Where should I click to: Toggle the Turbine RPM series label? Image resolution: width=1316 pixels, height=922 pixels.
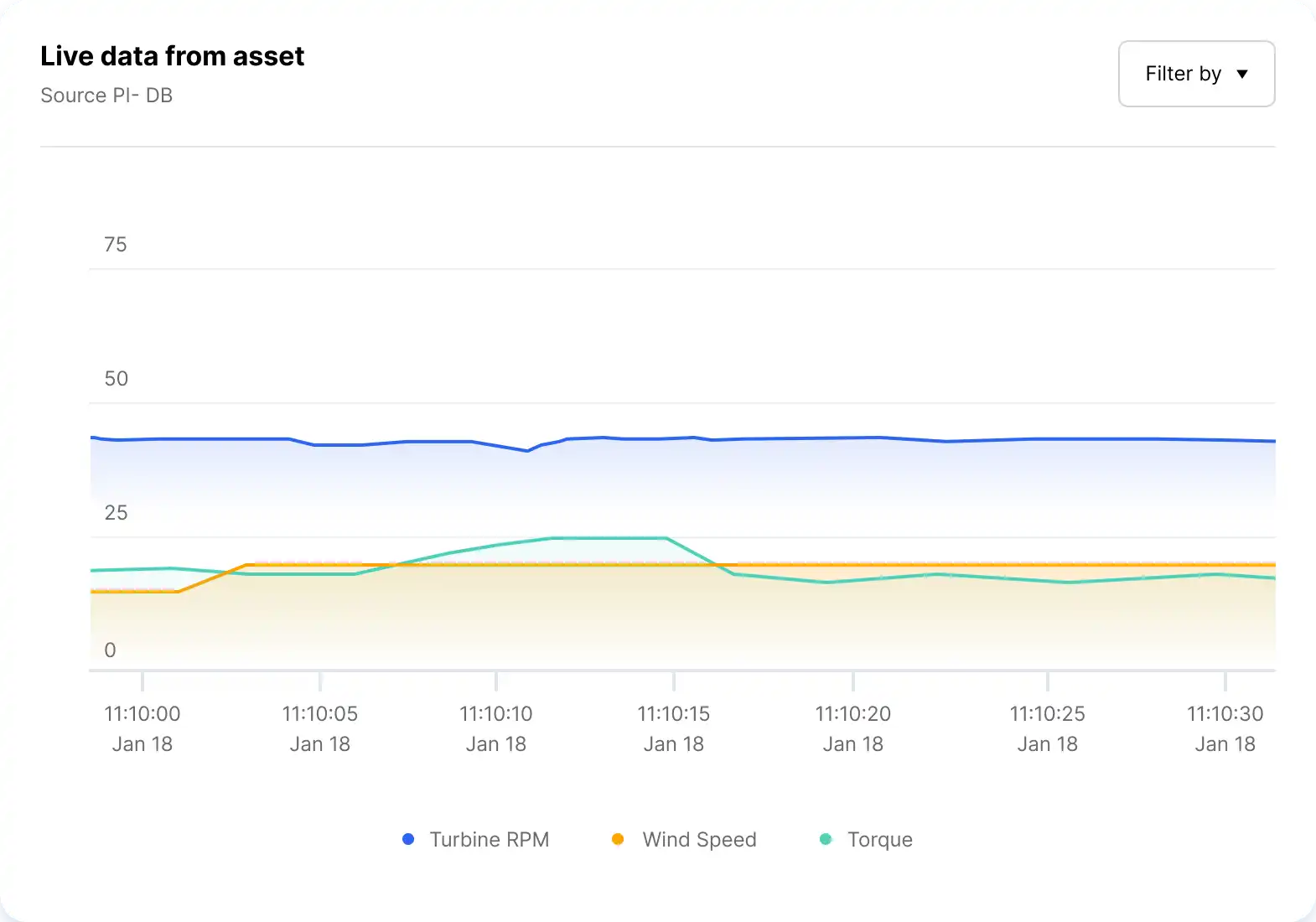(x=489, y=840)
